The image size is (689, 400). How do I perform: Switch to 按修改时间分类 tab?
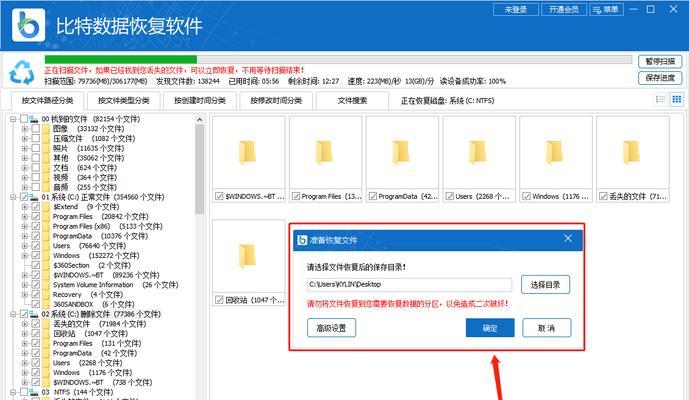(276, 101)
